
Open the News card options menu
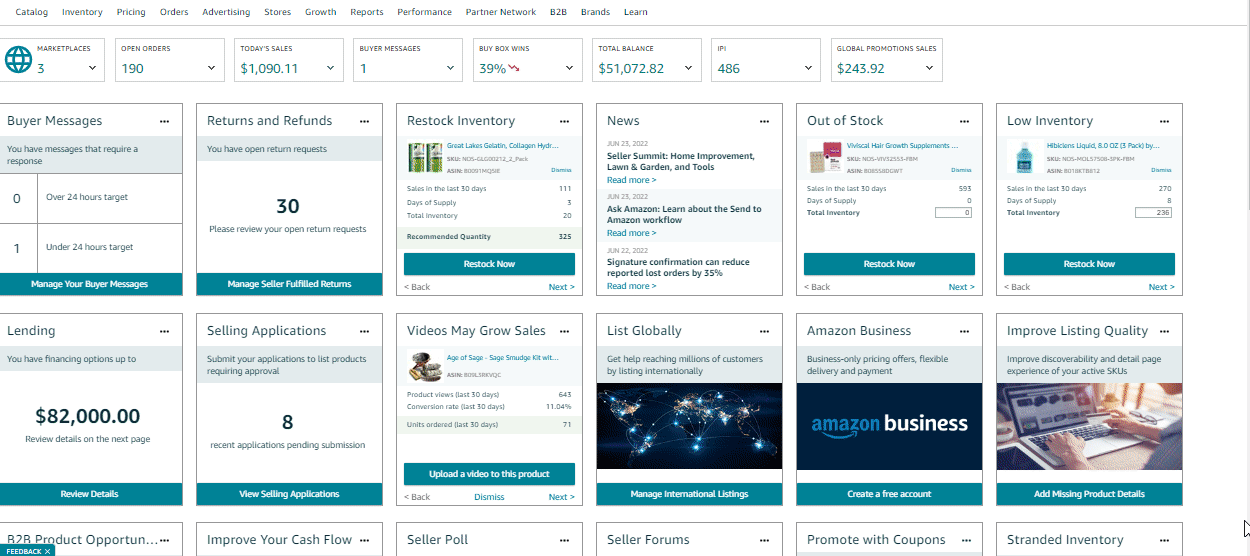click(765, 121)
